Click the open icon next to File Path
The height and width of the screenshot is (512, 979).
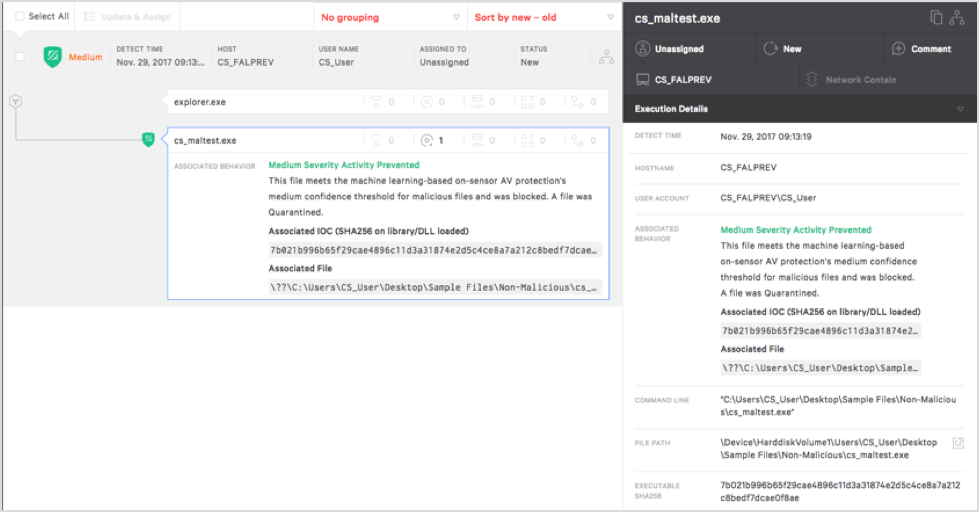pyautogui.click(x=958, y=443)
